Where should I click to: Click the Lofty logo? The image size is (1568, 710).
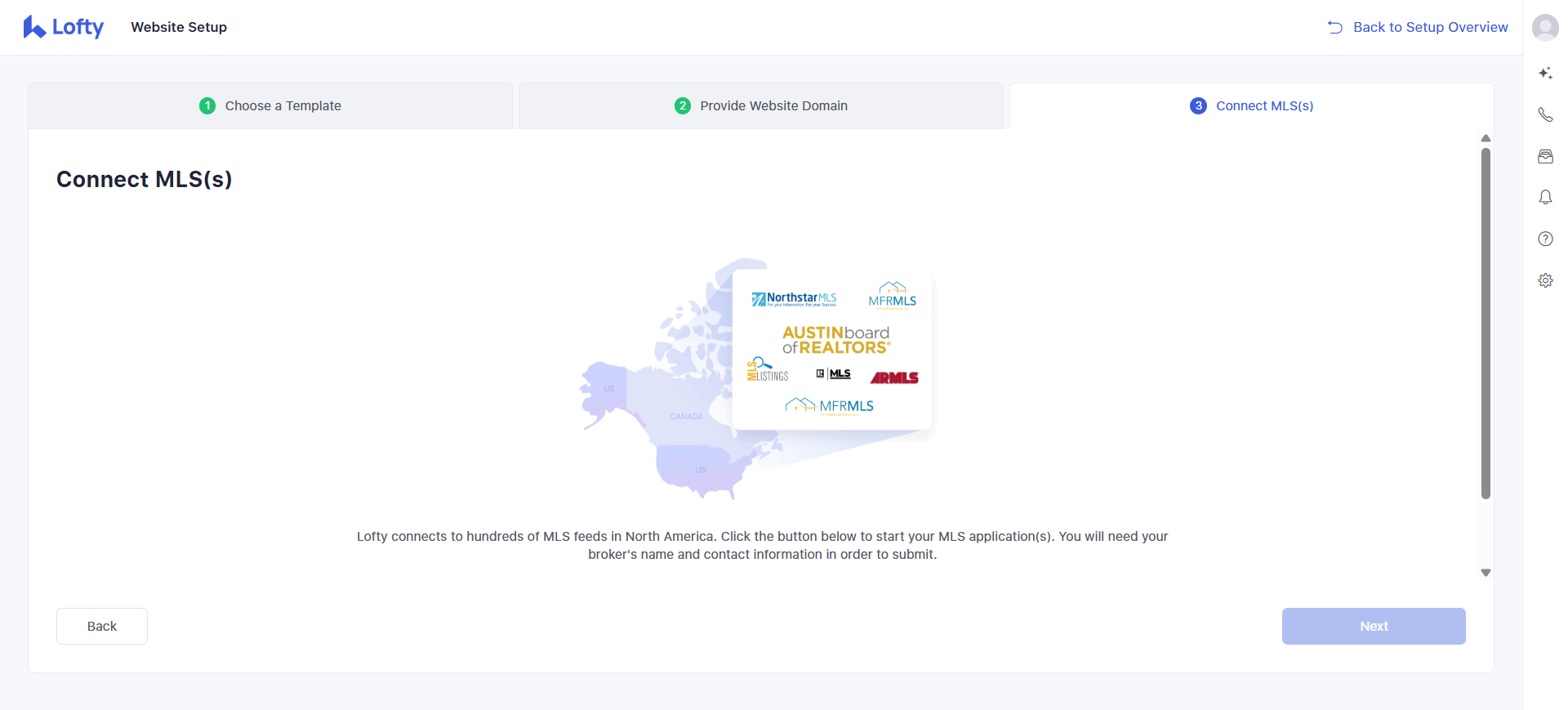(64, 27)
